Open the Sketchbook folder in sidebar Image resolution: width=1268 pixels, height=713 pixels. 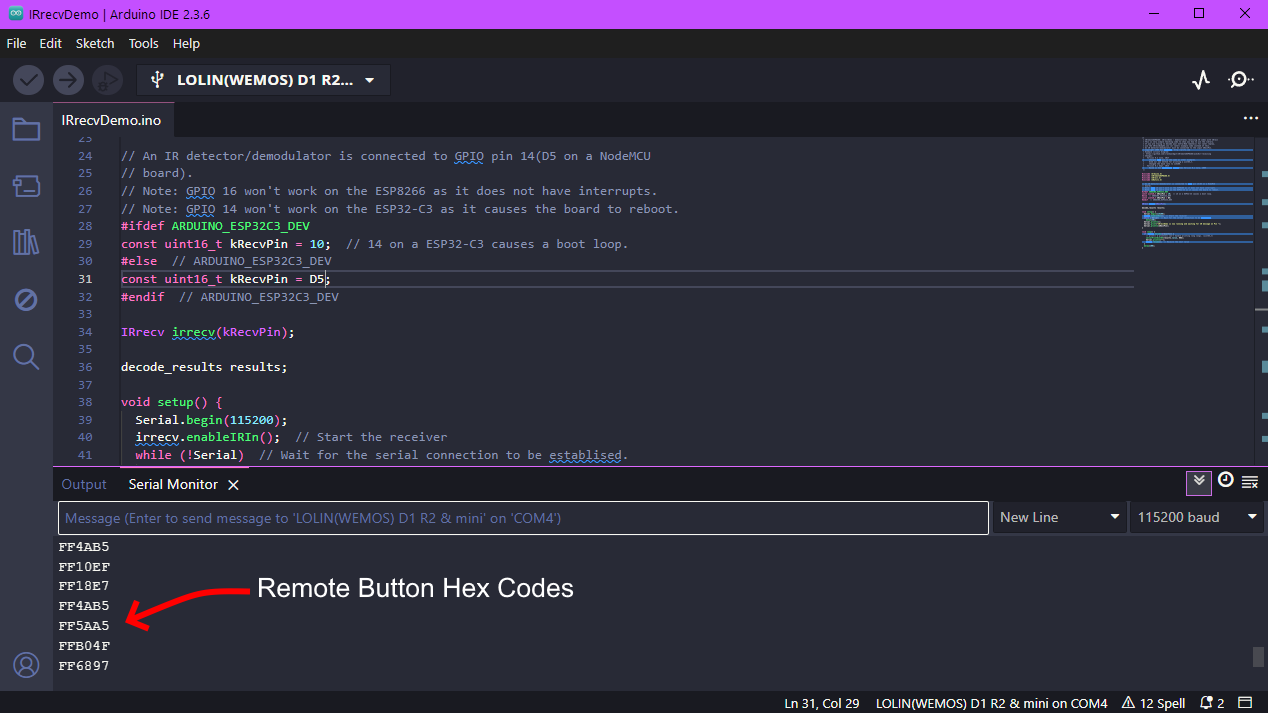[26, 130]
